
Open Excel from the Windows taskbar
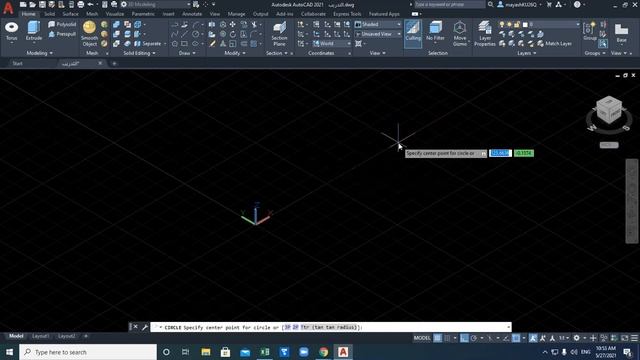coord(265,352)
